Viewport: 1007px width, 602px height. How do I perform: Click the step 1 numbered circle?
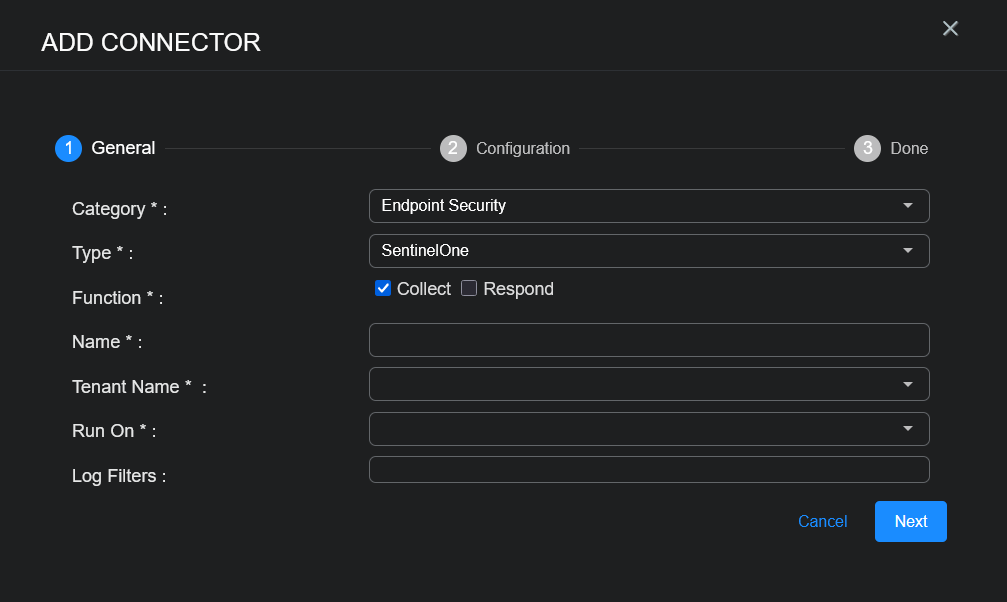[x=68, y=148]
